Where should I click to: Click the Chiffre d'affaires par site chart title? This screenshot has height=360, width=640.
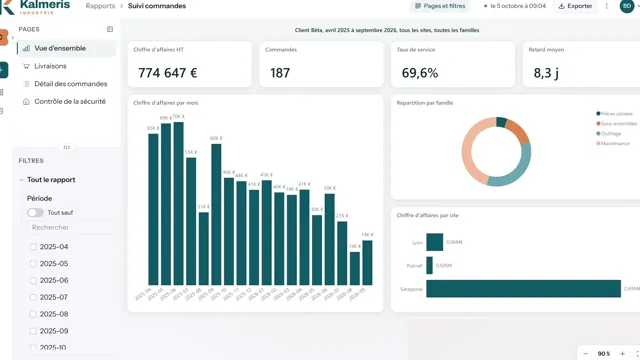pyautogui.click(x=427, y=215)
